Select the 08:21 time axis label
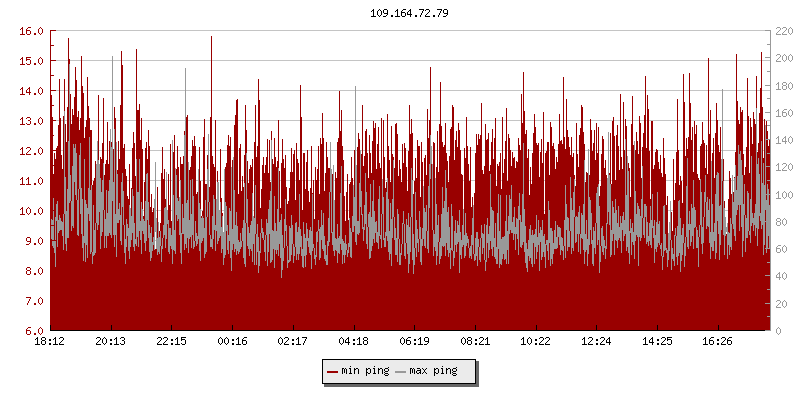 (476, 342)
